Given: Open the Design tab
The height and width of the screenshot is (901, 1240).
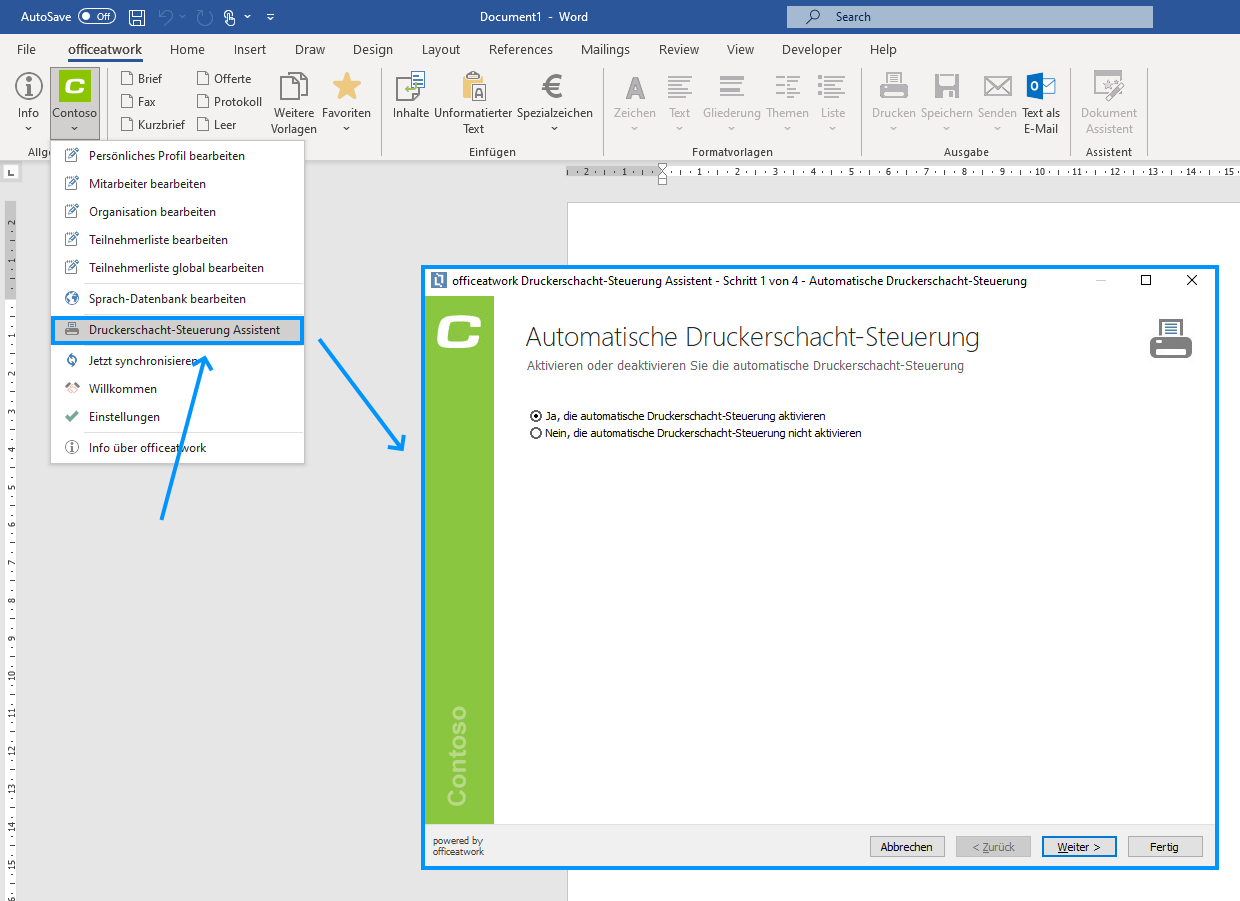Looking at the screenshot, I should coord(373,49).
